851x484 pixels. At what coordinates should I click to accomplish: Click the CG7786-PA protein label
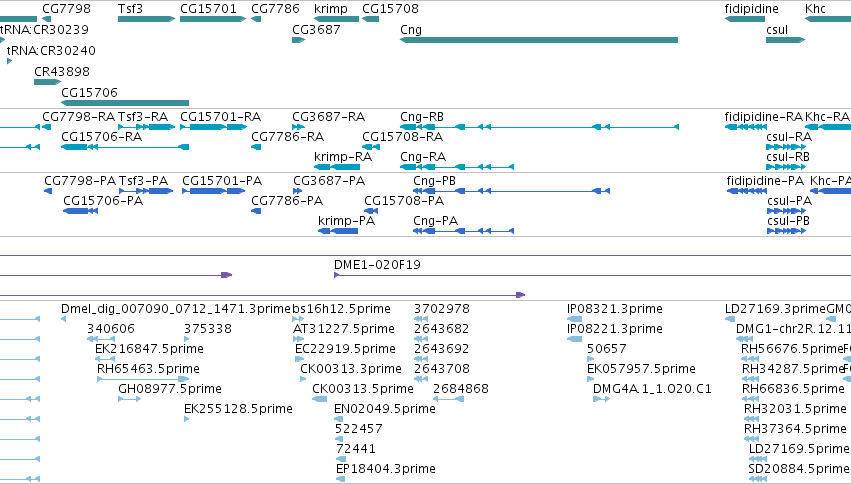[287, 201]
